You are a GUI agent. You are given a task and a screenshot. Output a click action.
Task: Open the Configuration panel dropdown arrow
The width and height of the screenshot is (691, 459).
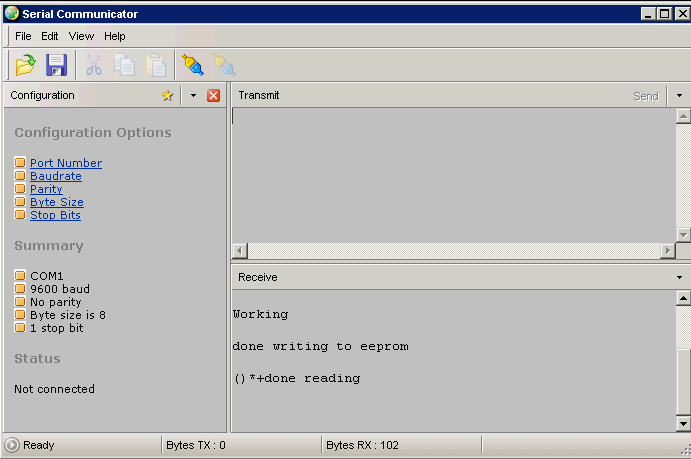click(x=193, y=95)
